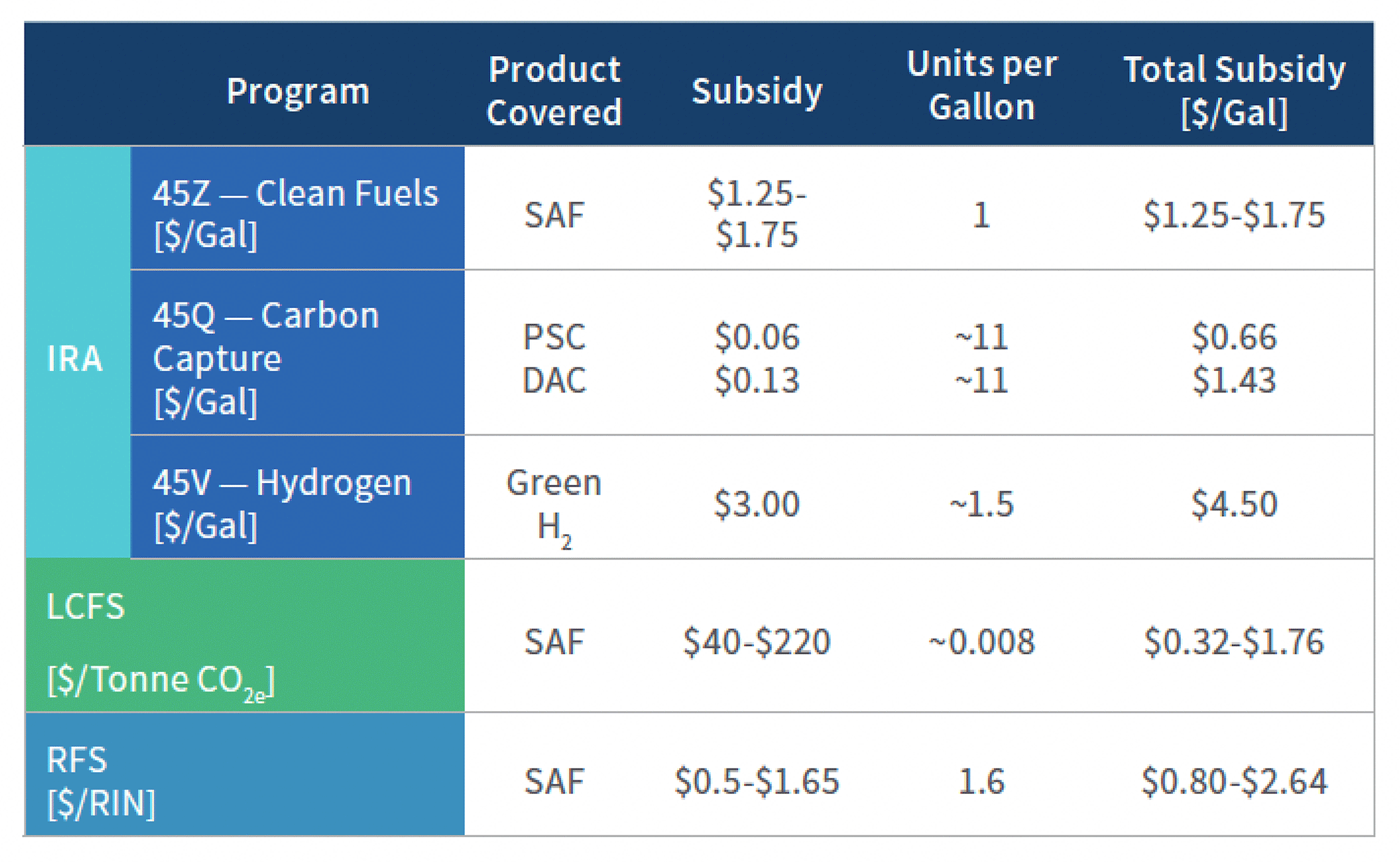
Task: Select the 45V — Hydrogen row label
Action: (x=282, y=503)
